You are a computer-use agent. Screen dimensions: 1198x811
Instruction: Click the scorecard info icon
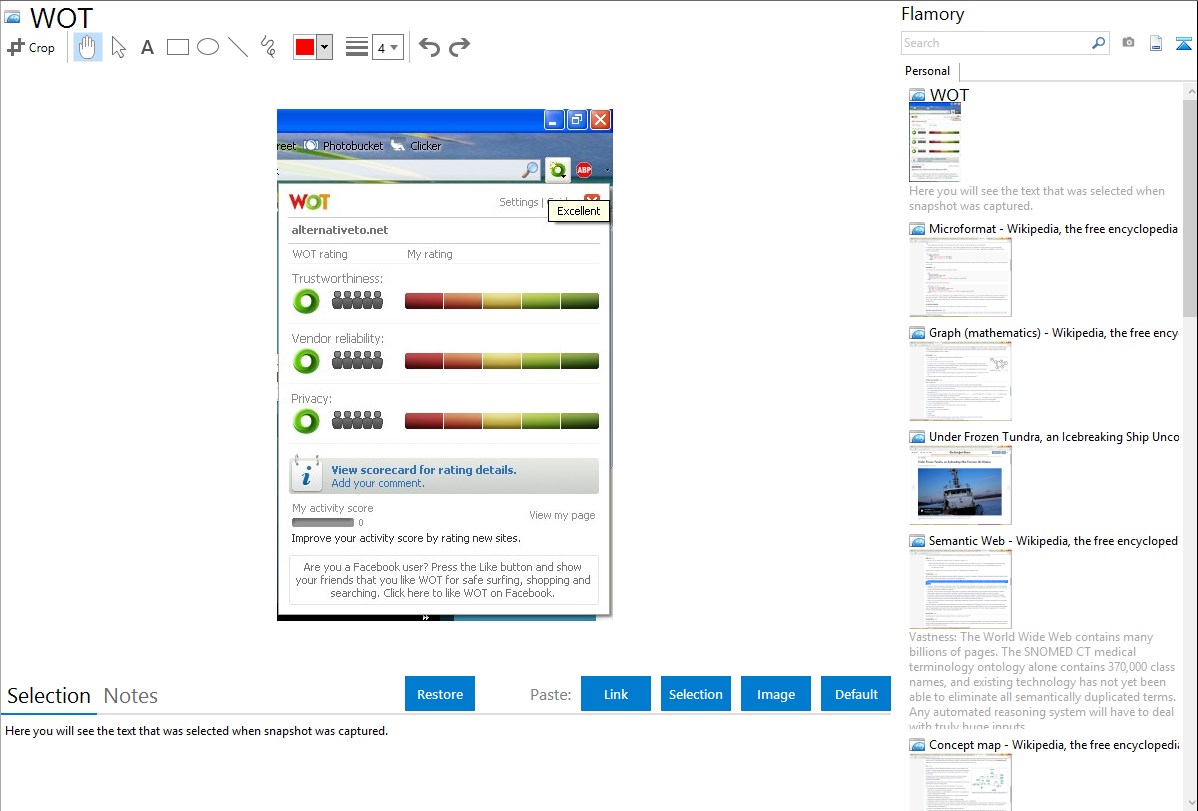coord(306,475)
